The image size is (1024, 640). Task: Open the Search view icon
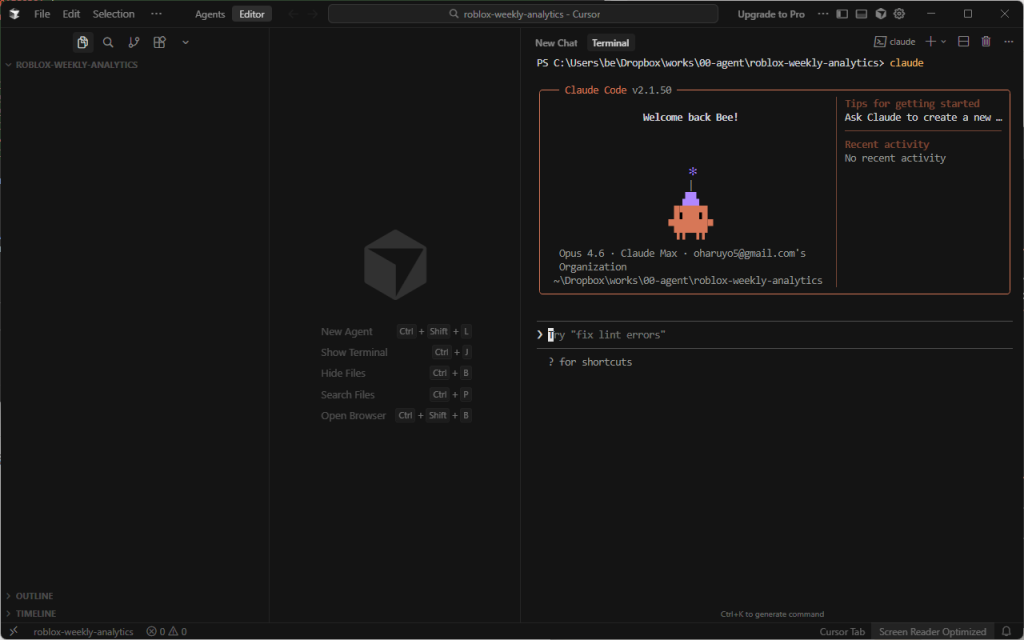tap(108, 42)
